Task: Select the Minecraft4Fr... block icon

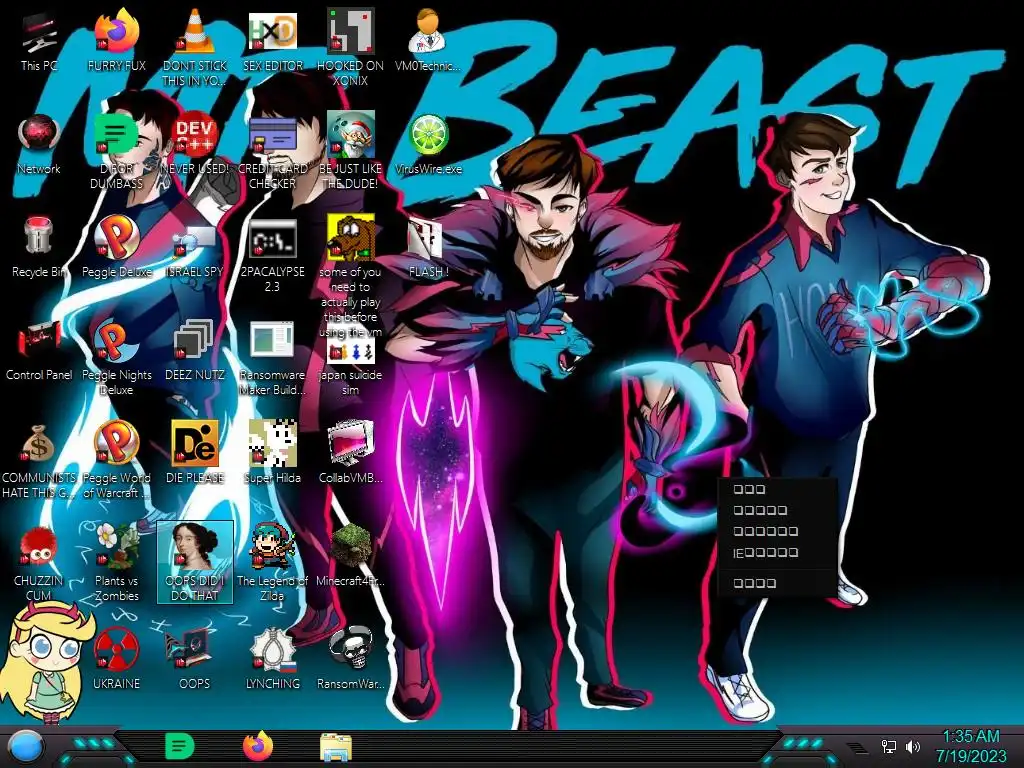Action: tap(350, 555)
